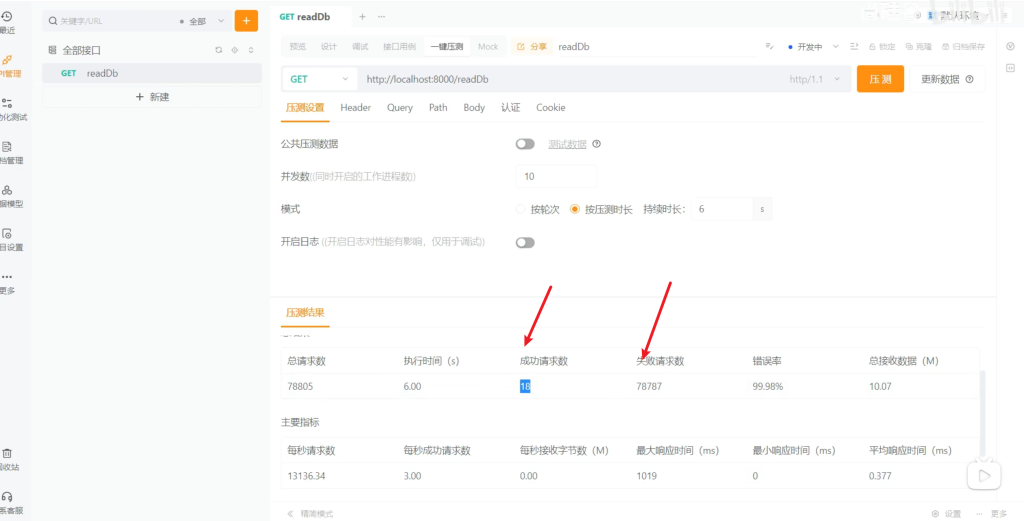Click the refresh icon beside 全部接口

point(218,50)
